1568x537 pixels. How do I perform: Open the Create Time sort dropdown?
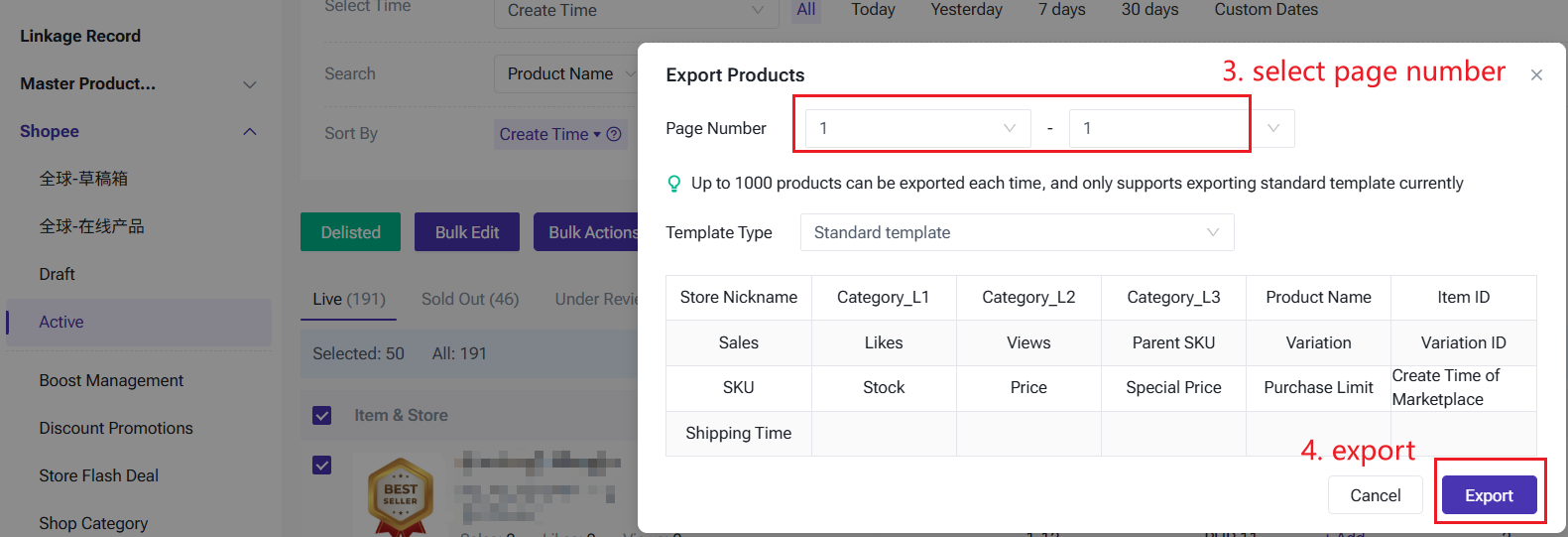tap(549, 134)
